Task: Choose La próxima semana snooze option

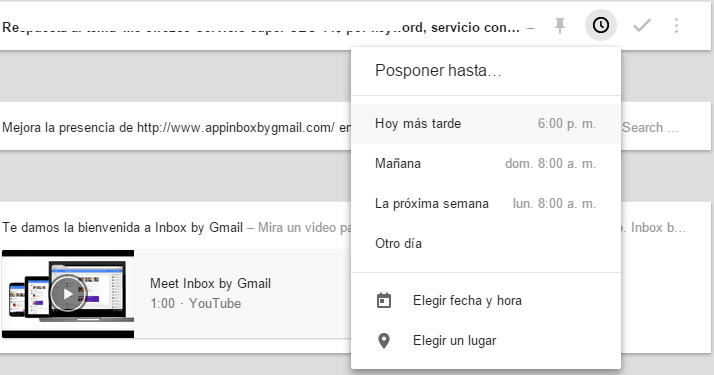Action: (x=486, y=204)
